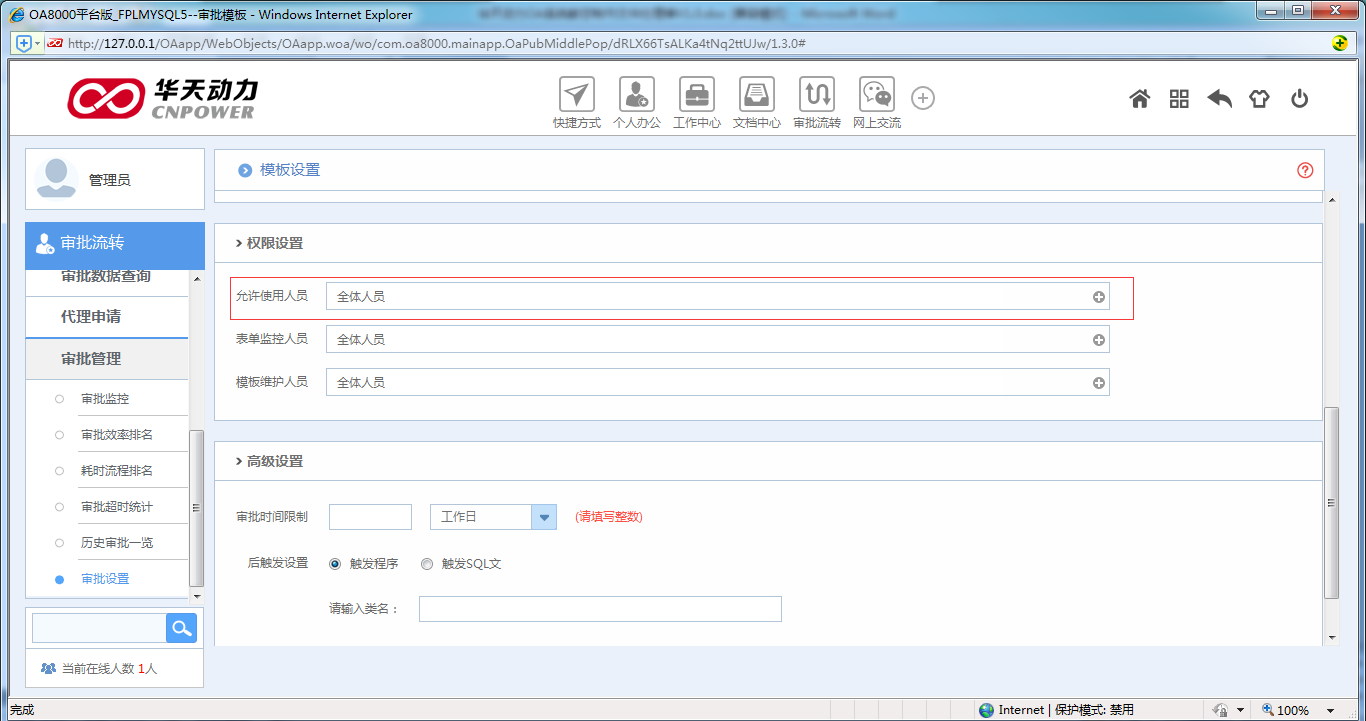Open the 文档中心 document center icon

click(756, 96)
